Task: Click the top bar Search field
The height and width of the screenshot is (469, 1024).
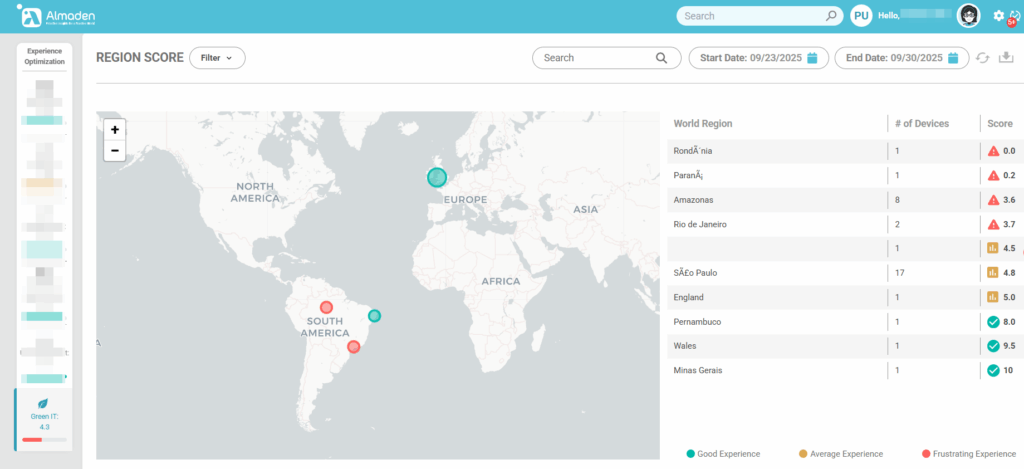Action: tap(752, 16)
